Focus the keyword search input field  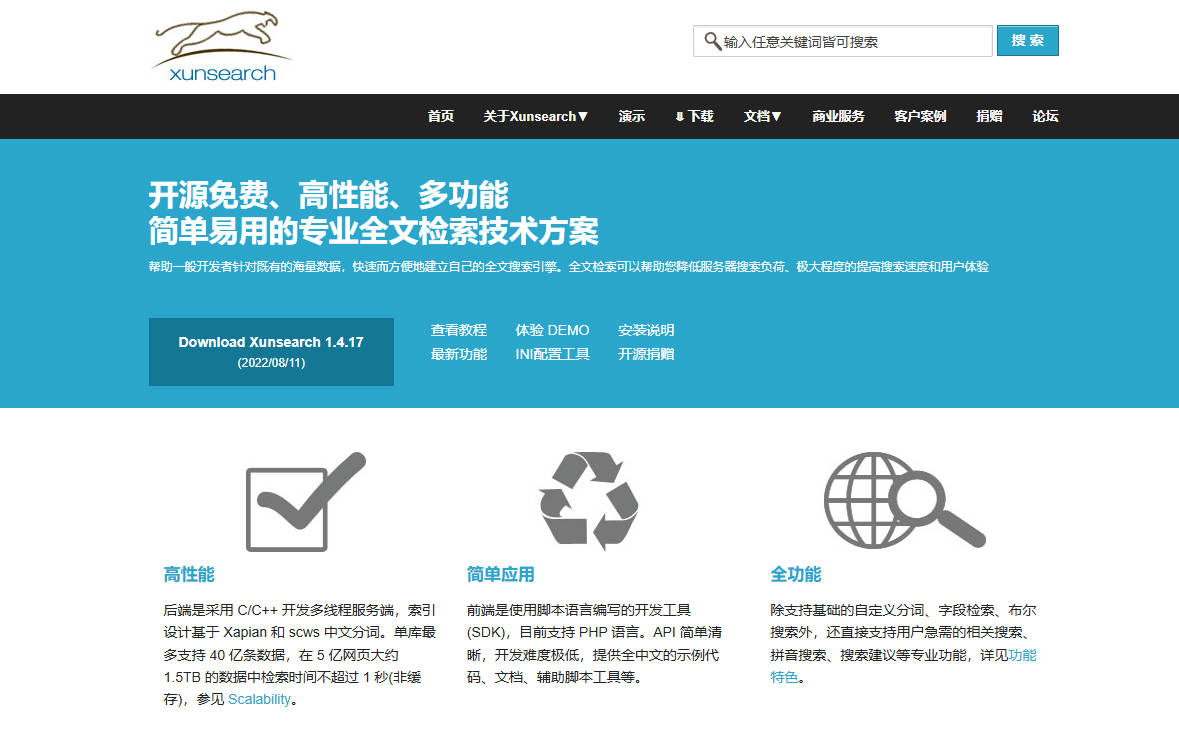click(842, 41)
